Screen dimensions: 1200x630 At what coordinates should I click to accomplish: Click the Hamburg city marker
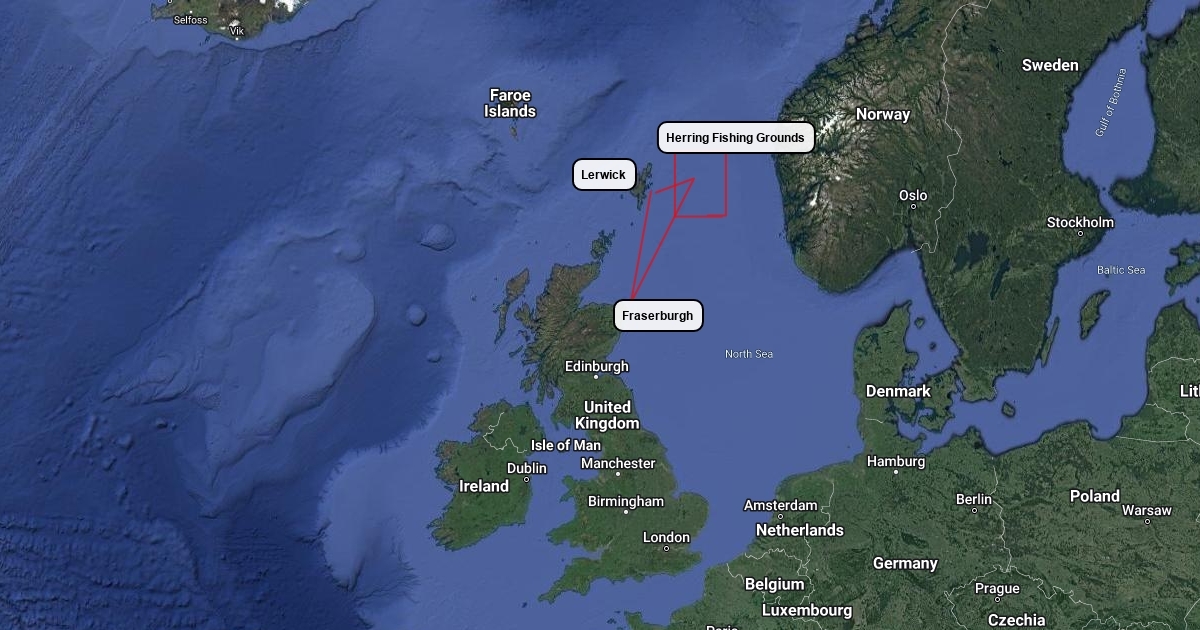click(x=896, y=473)
